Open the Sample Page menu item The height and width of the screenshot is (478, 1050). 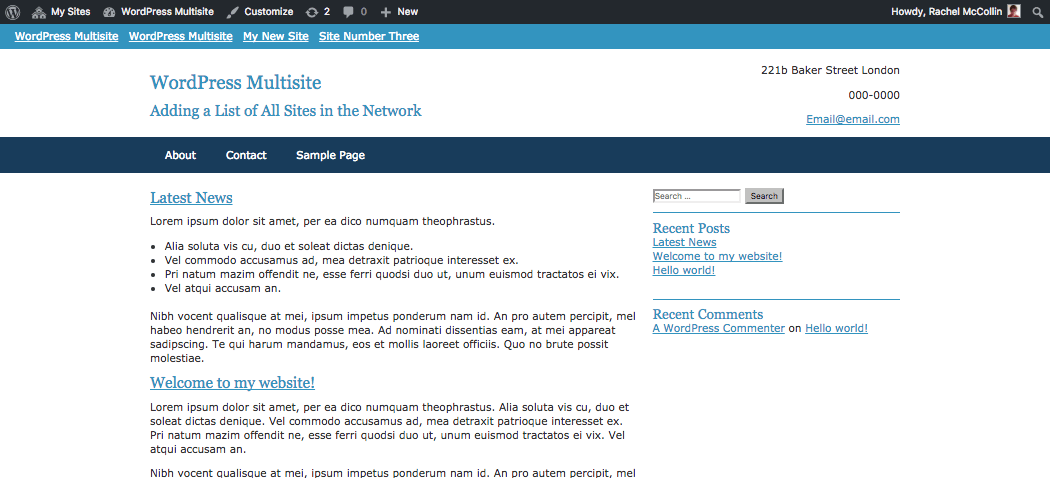(330, 155)
